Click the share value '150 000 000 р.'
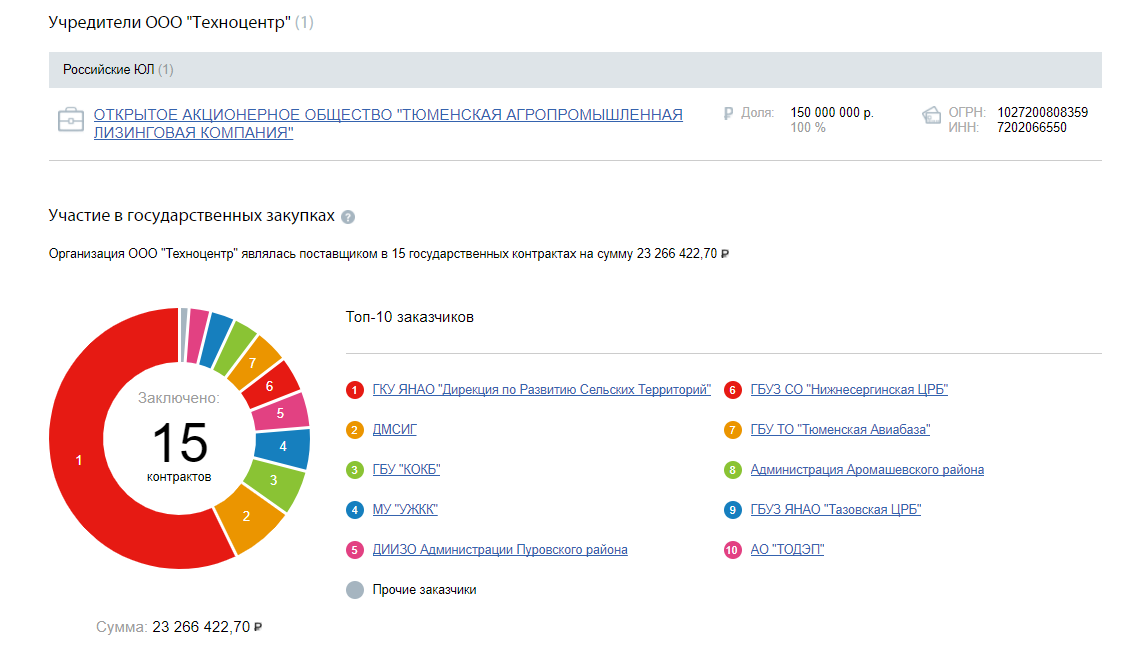The width and height of the screenshot is (1135, 657). pos(832,112)
